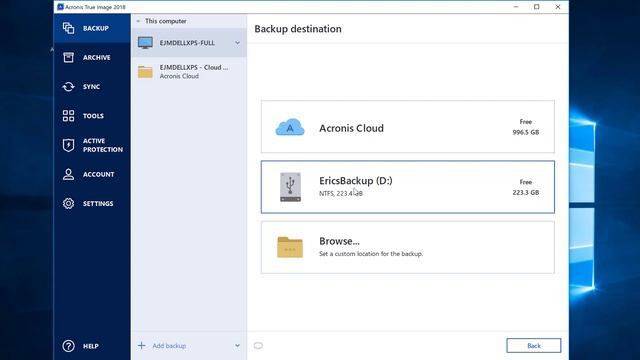The image size is (640, 360).
Task: Choose Browse... custom location
Action: click(x=408, y=247)
